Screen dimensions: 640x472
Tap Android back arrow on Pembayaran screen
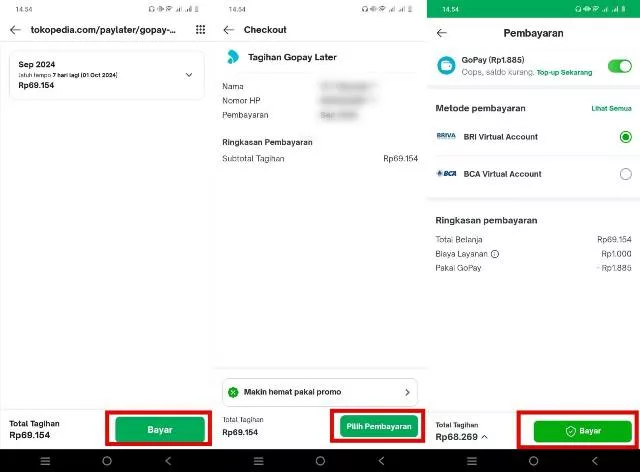(595, 461)
